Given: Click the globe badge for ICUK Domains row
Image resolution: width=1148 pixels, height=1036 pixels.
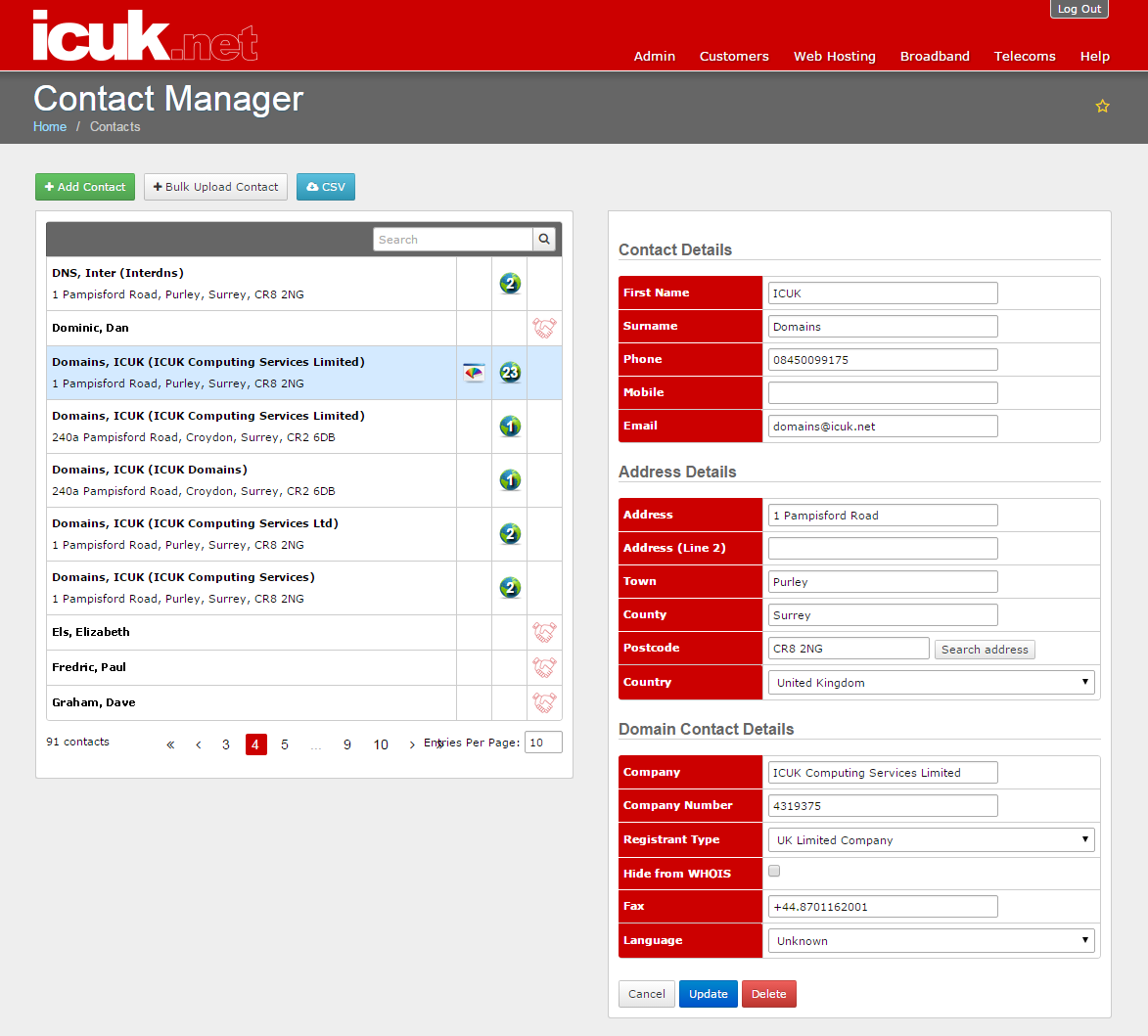Looking at the screenshot, I should tap(510, 480).
